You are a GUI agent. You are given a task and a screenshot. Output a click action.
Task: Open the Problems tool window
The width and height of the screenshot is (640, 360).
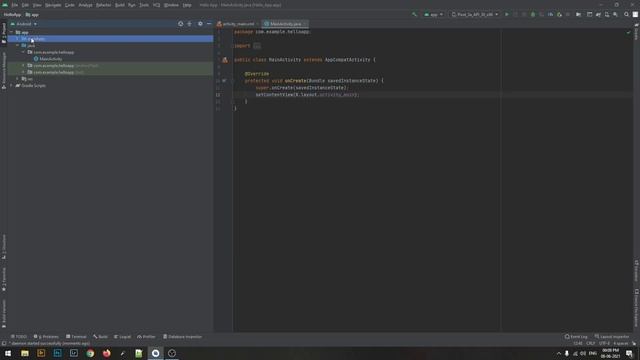coord(46,337)
